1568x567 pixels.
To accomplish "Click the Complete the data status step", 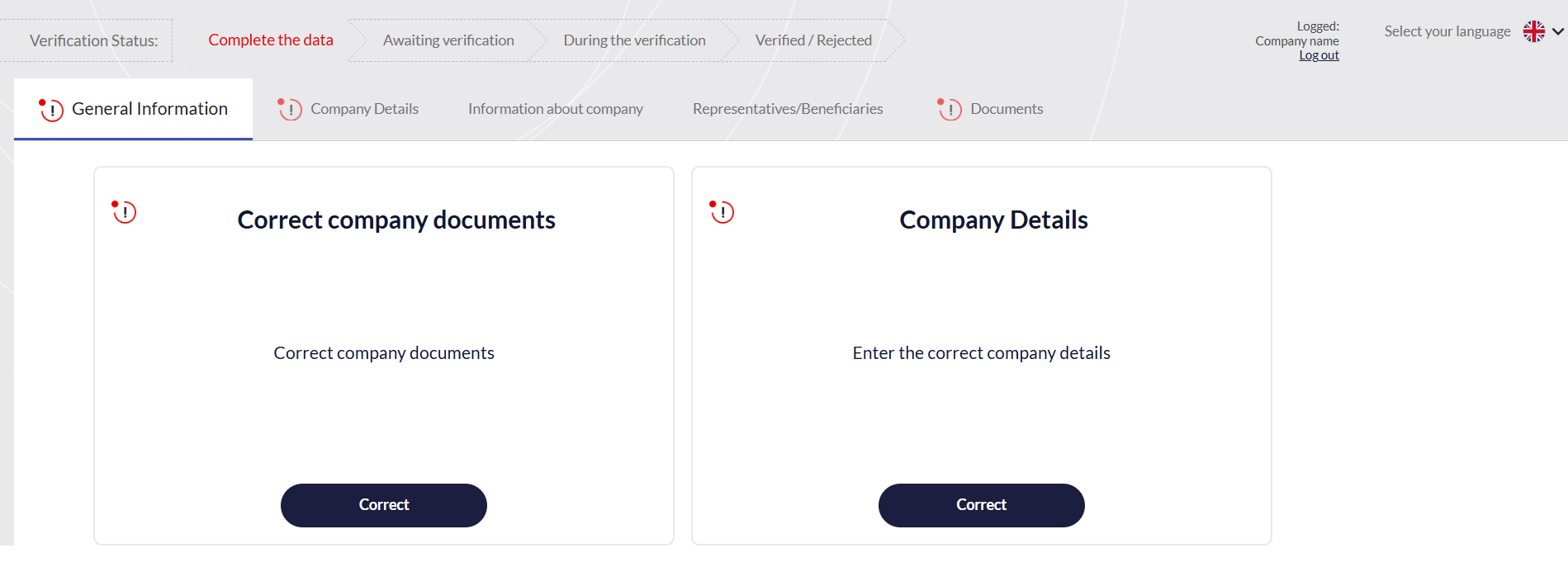I will 270,40.
